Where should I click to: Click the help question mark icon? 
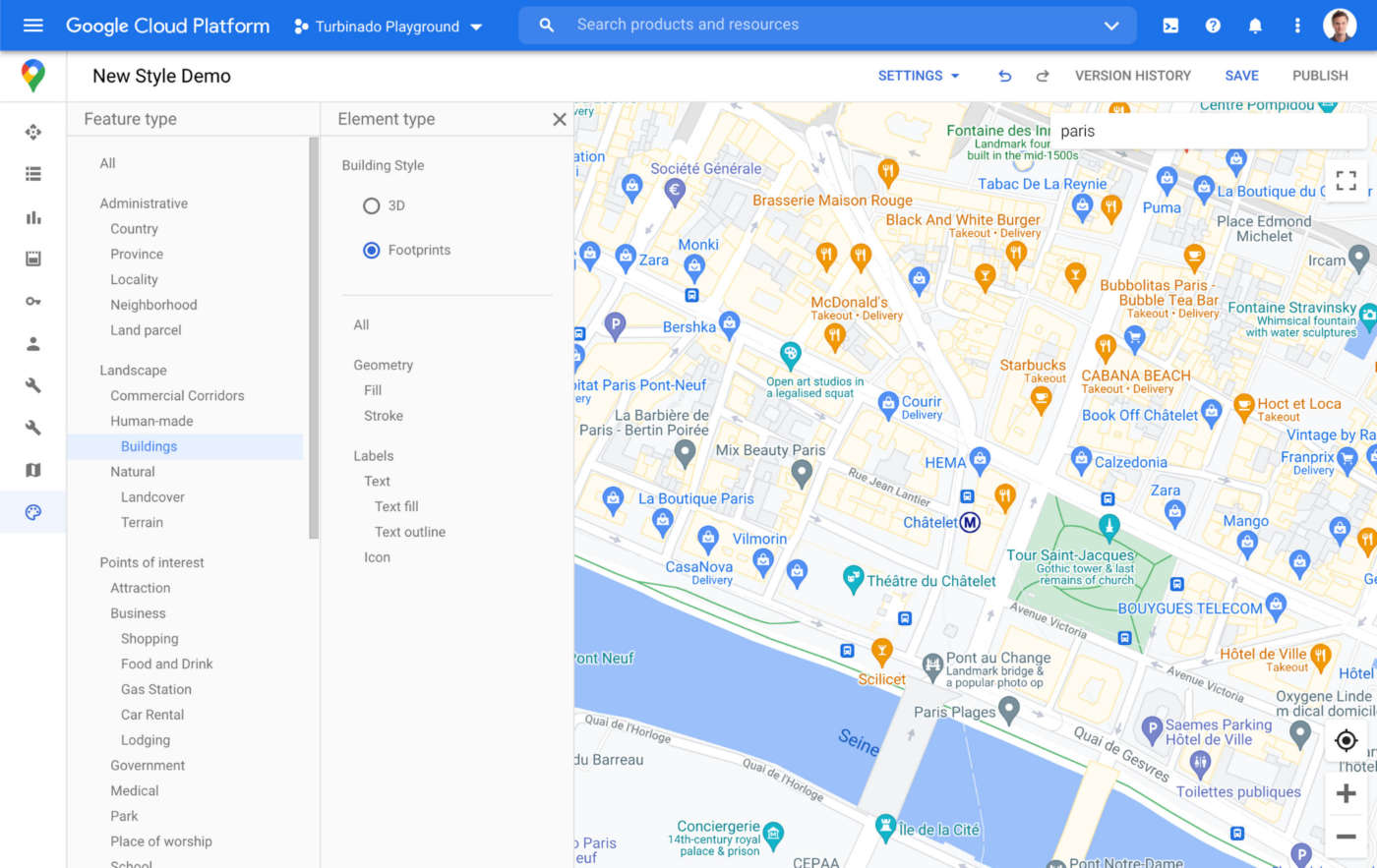tap(1212, 25)
